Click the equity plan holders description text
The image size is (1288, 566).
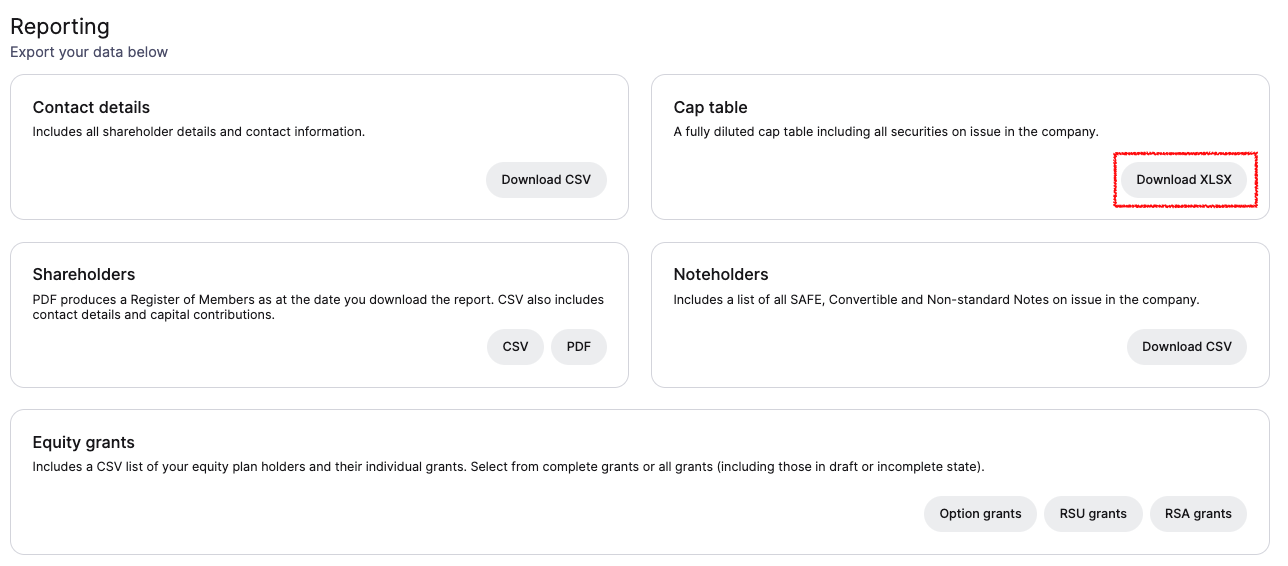[508, 466]
